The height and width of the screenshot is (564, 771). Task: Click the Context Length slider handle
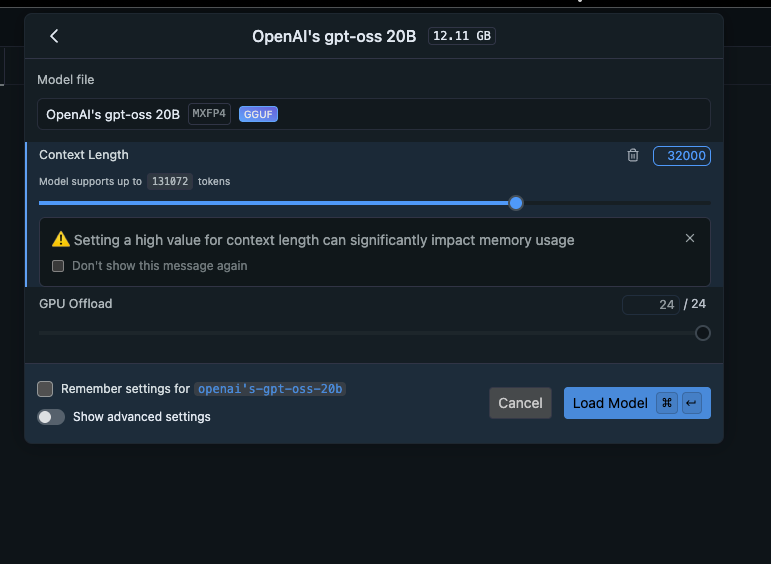tap(516, 203)
